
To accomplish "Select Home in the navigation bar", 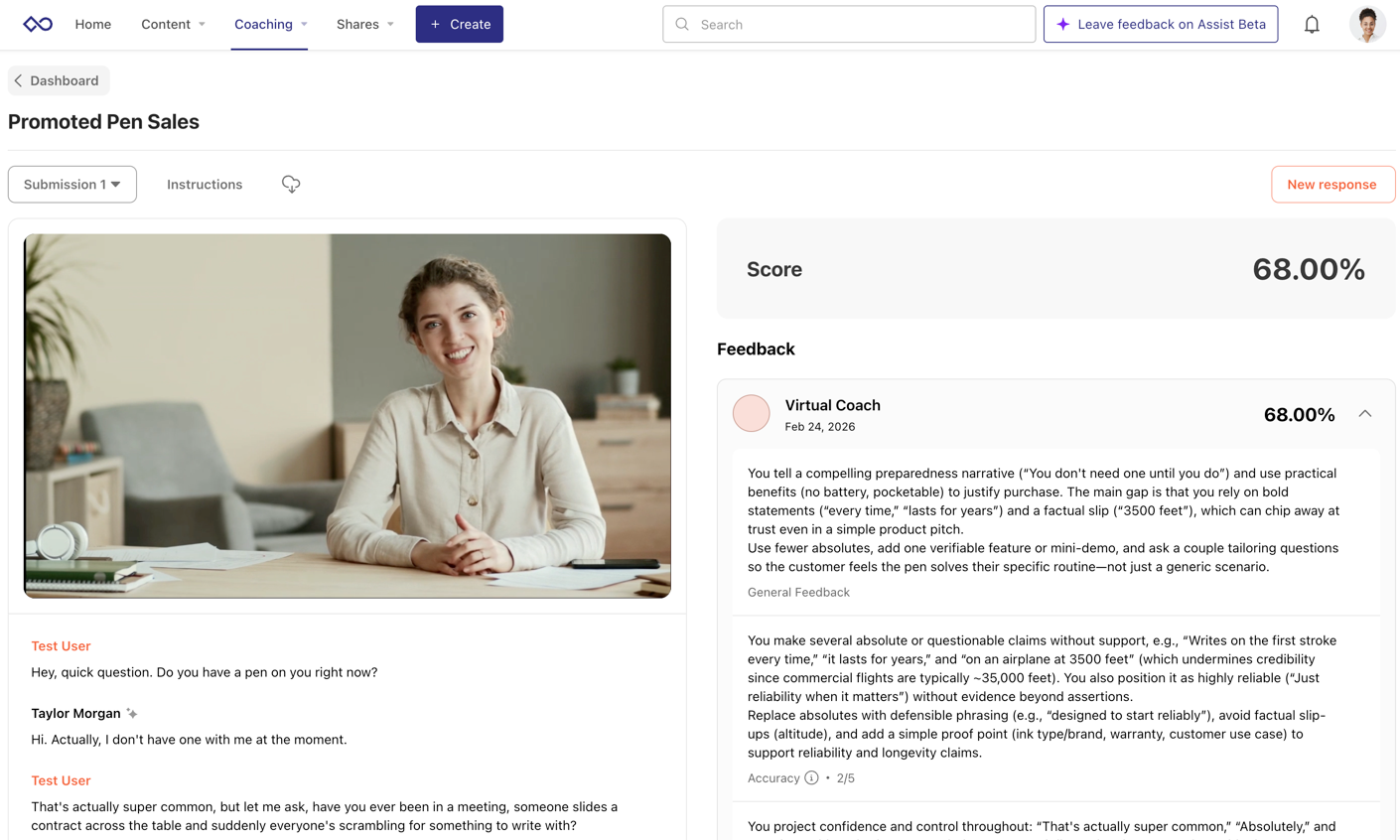I will tap(92, 24).
